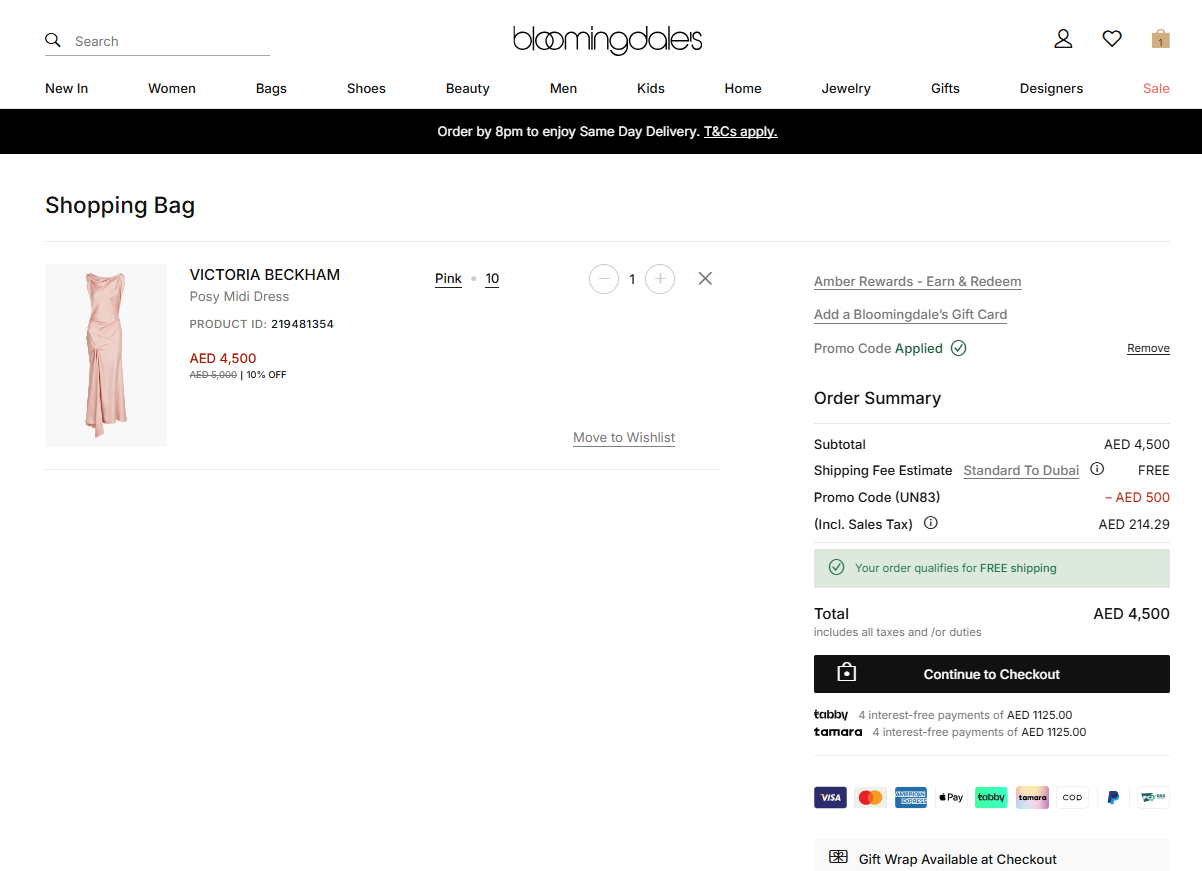Open the Designers menu
Screen dimensions: 1202x871
[1051, 89]
